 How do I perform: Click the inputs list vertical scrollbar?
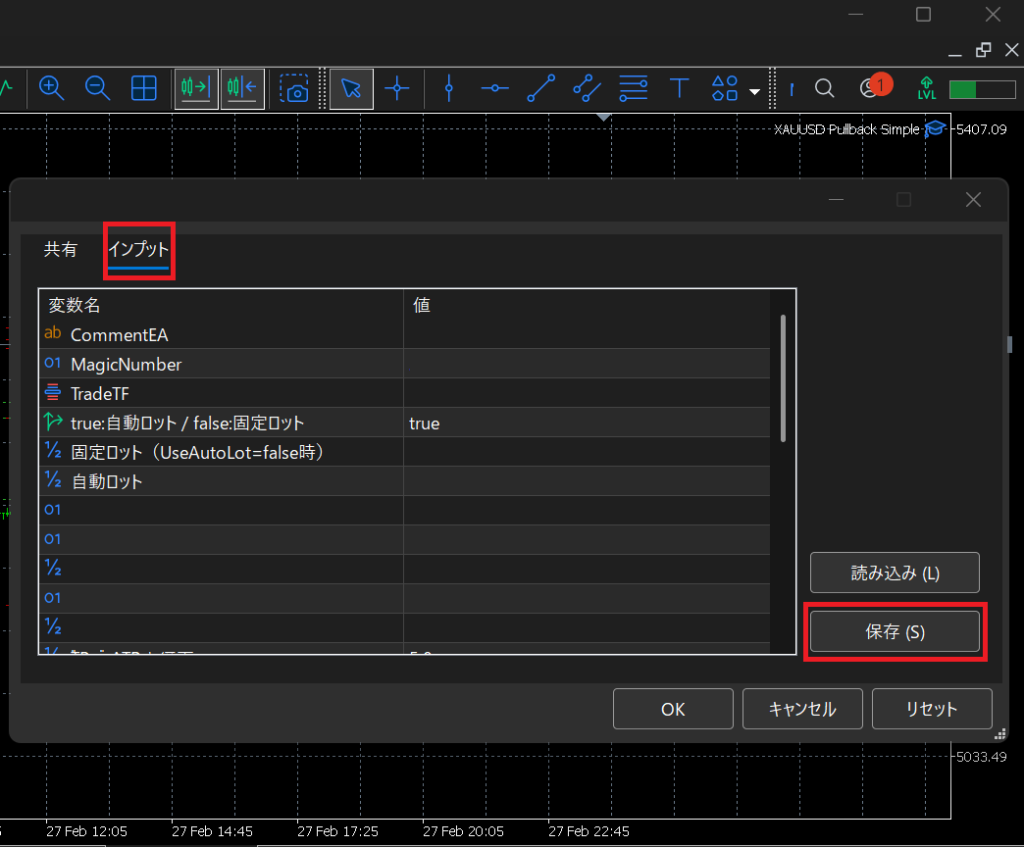pos(783,378)
